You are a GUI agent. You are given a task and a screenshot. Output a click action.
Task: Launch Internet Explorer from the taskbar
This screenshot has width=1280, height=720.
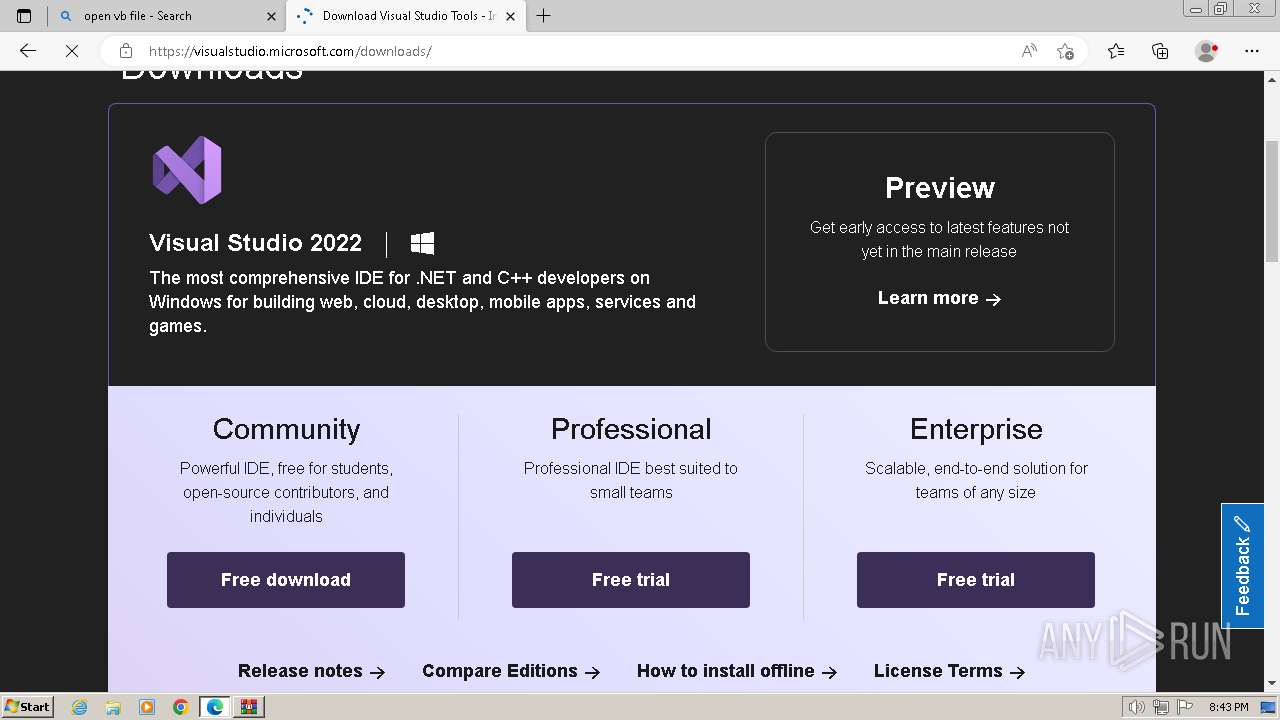[x=79, y=707]
